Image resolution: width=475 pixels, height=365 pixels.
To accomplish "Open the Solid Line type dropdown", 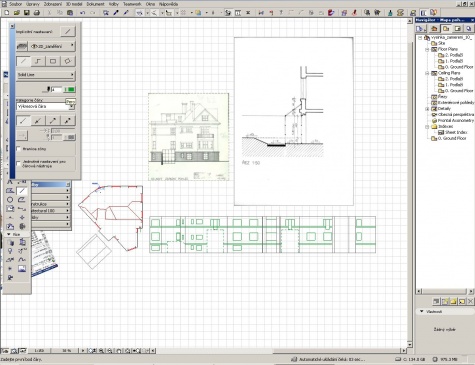I will [46, 75].
